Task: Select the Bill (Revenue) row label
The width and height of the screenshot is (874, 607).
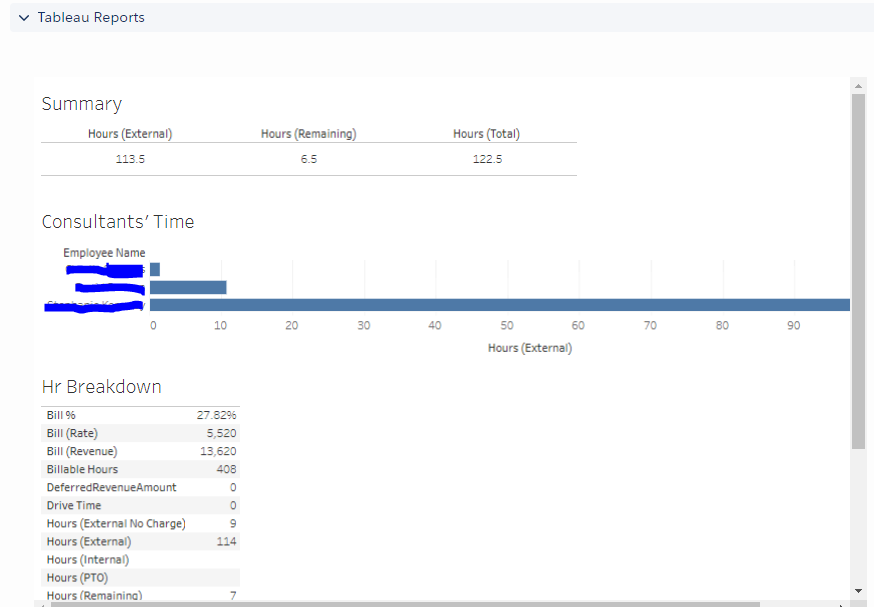Action: tap(82, 451)
